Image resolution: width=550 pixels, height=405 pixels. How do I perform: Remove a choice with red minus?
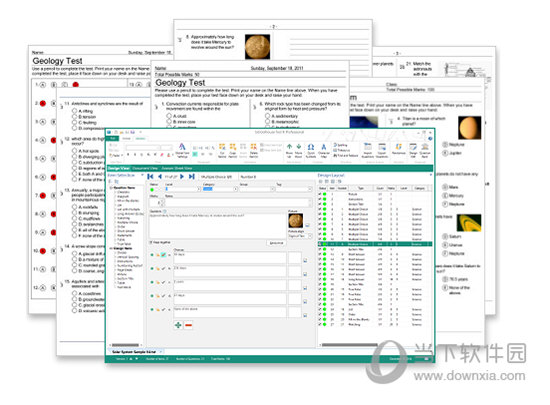tap(188, 325)
